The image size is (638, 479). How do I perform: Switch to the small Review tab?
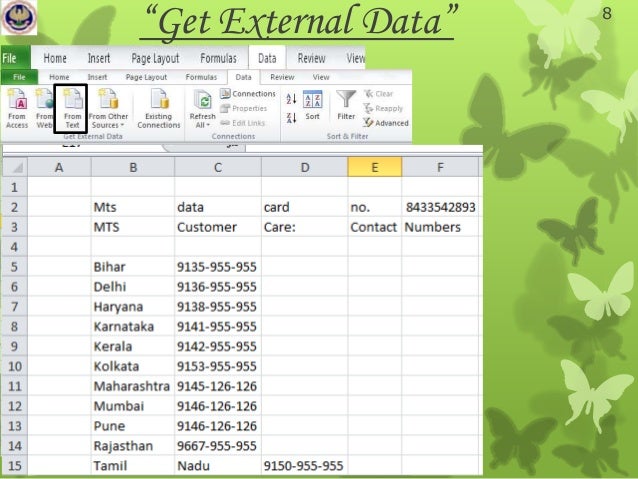[282, 77]
